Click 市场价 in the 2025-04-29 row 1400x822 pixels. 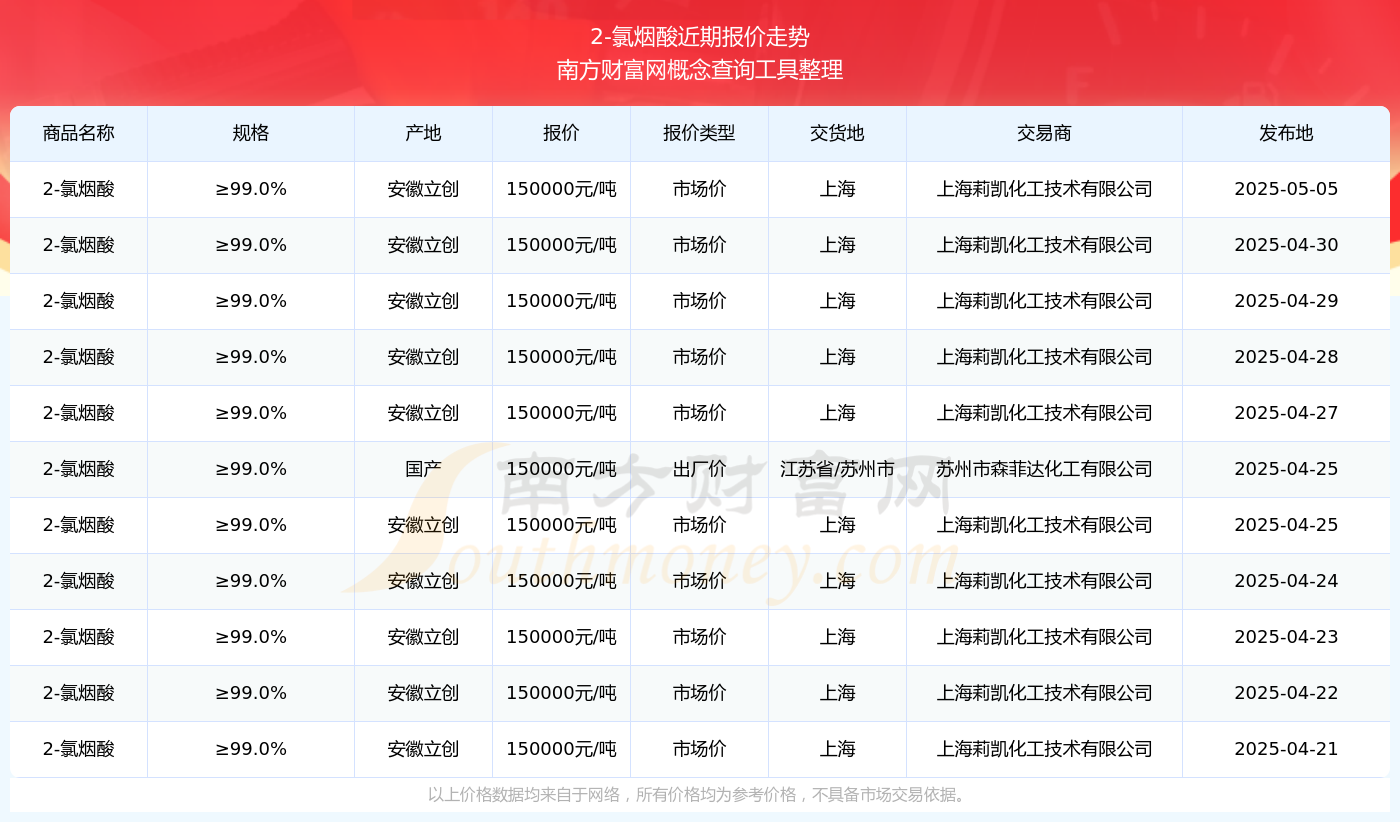699,301
